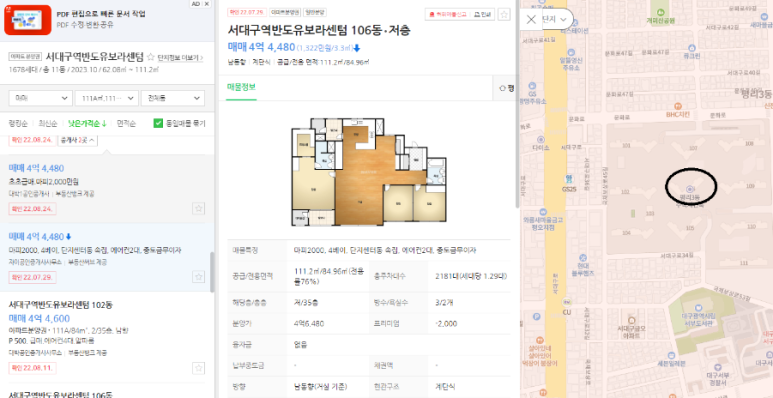This screenshot has width=773, height=398.
Task: Click the 서대구금오아파트 map marker
Action: coord(632,326)
